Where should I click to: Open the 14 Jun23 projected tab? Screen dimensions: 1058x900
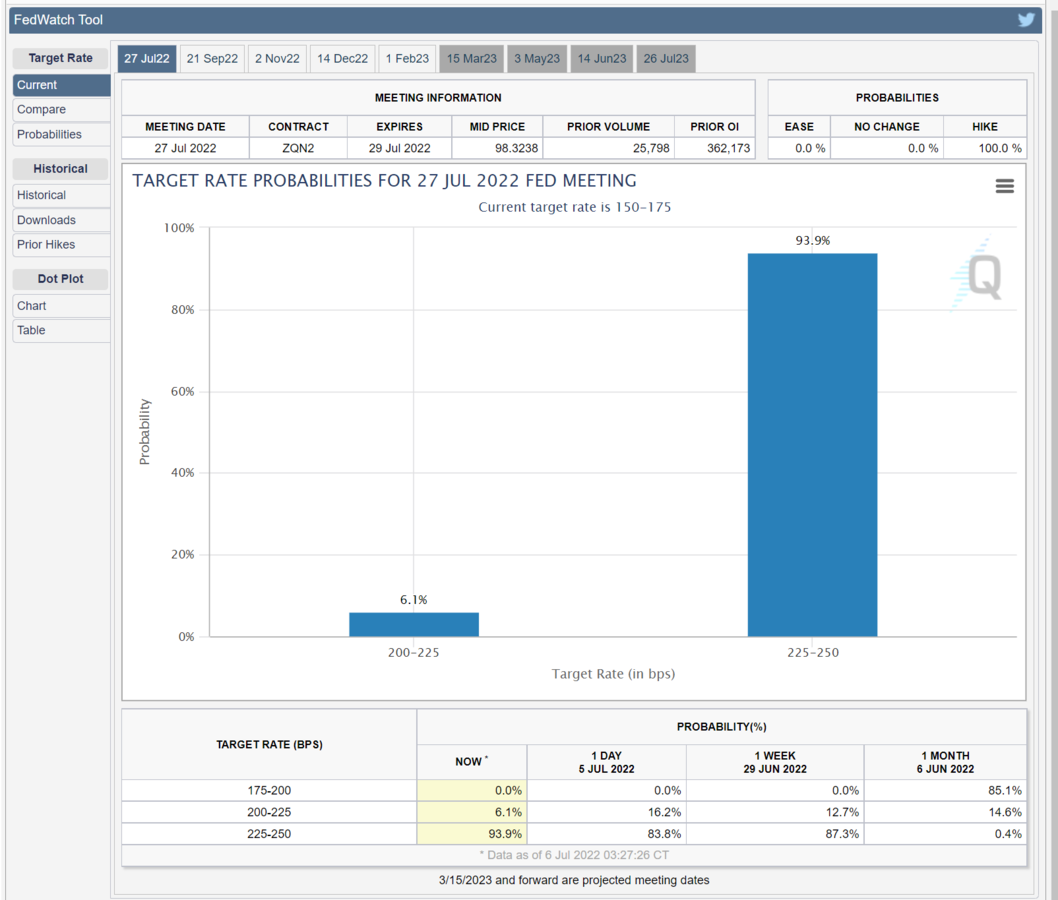602,59
